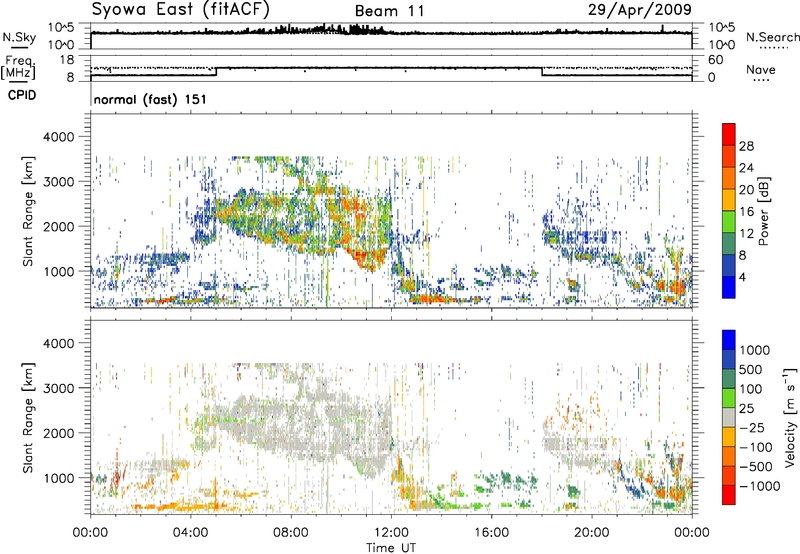Click the 'Power [dB]' colorbar title

[x=764, y=211]
